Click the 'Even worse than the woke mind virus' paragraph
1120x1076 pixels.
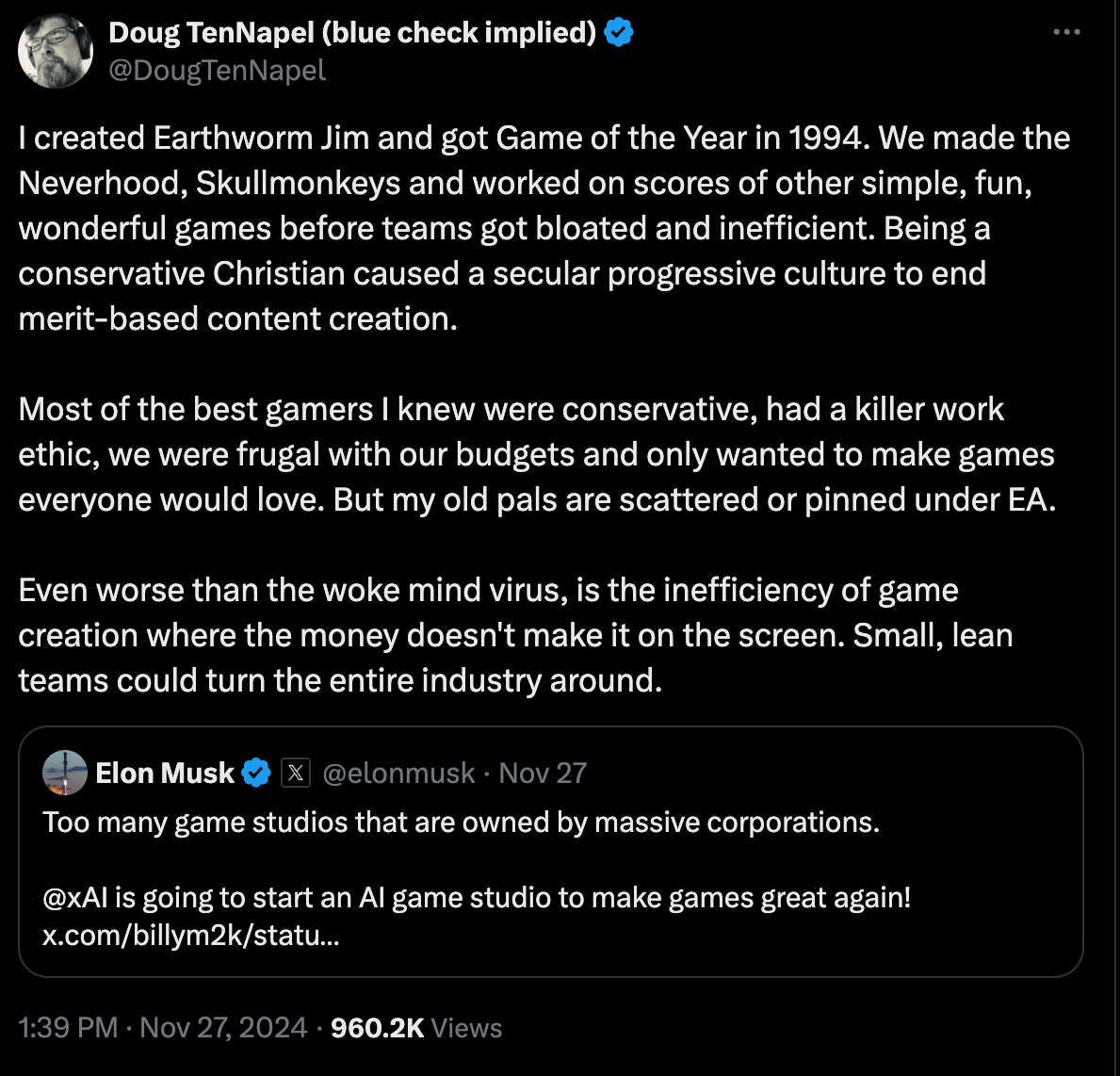pyautogui.click(x=515, y=635)
